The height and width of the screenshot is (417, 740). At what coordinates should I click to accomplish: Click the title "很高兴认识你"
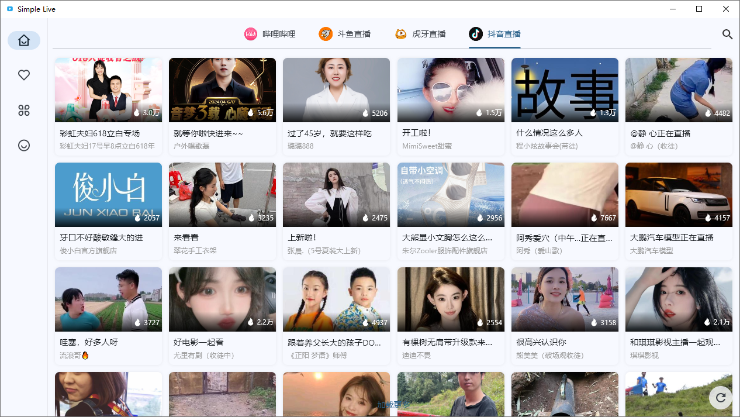541,342
